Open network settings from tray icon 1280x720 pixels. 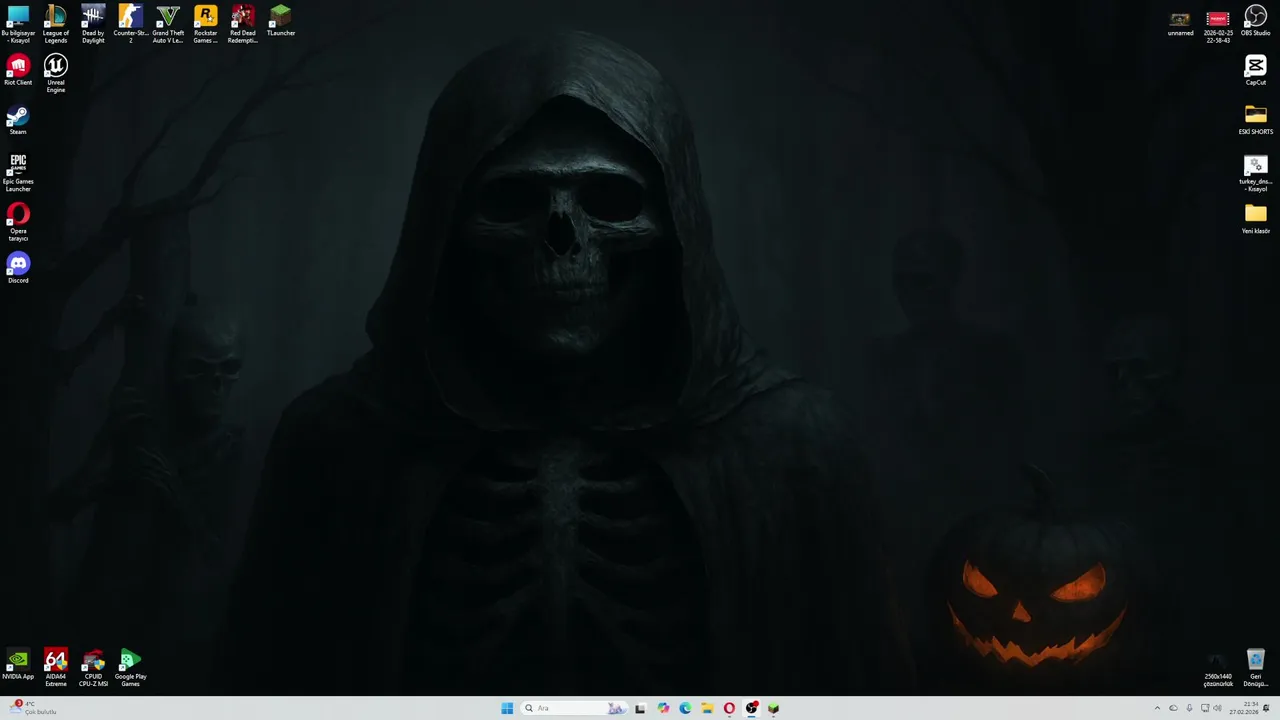pos(1204,708)
